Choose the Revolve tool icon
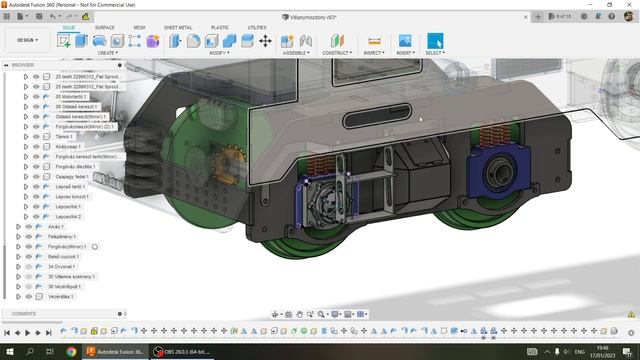Image resolution: width=640 pixels, height=360 pixels. point(99,41)
